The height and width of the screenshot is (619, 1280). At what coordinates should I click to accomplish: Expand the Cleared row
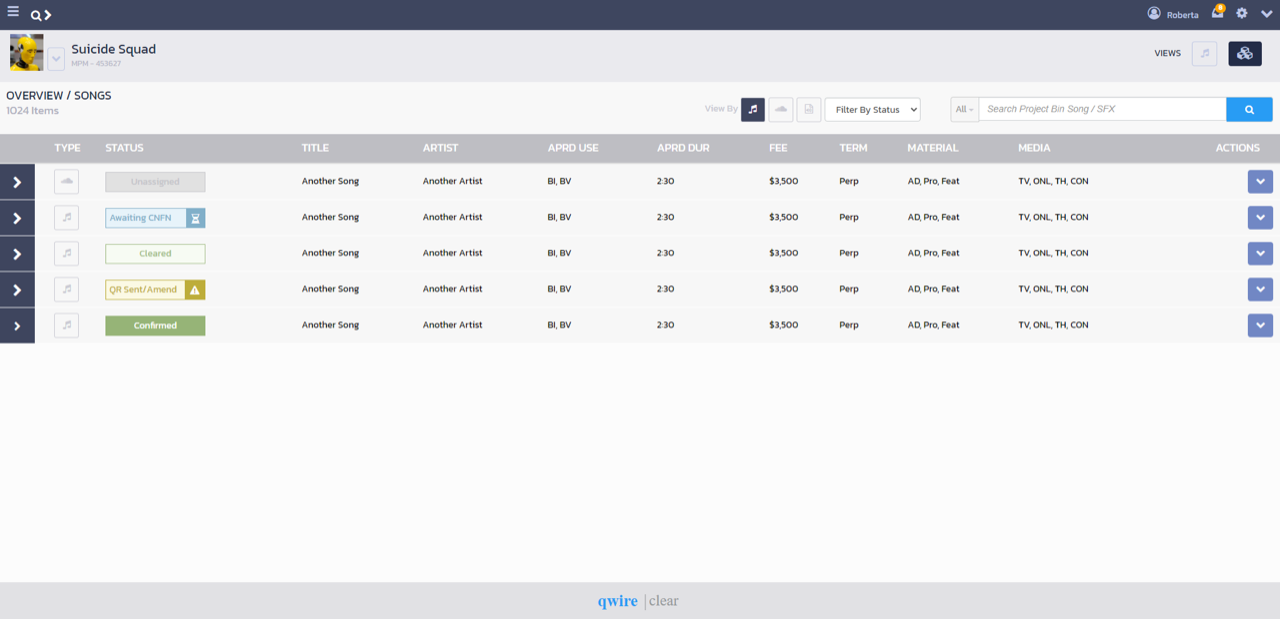click(17, 254)
